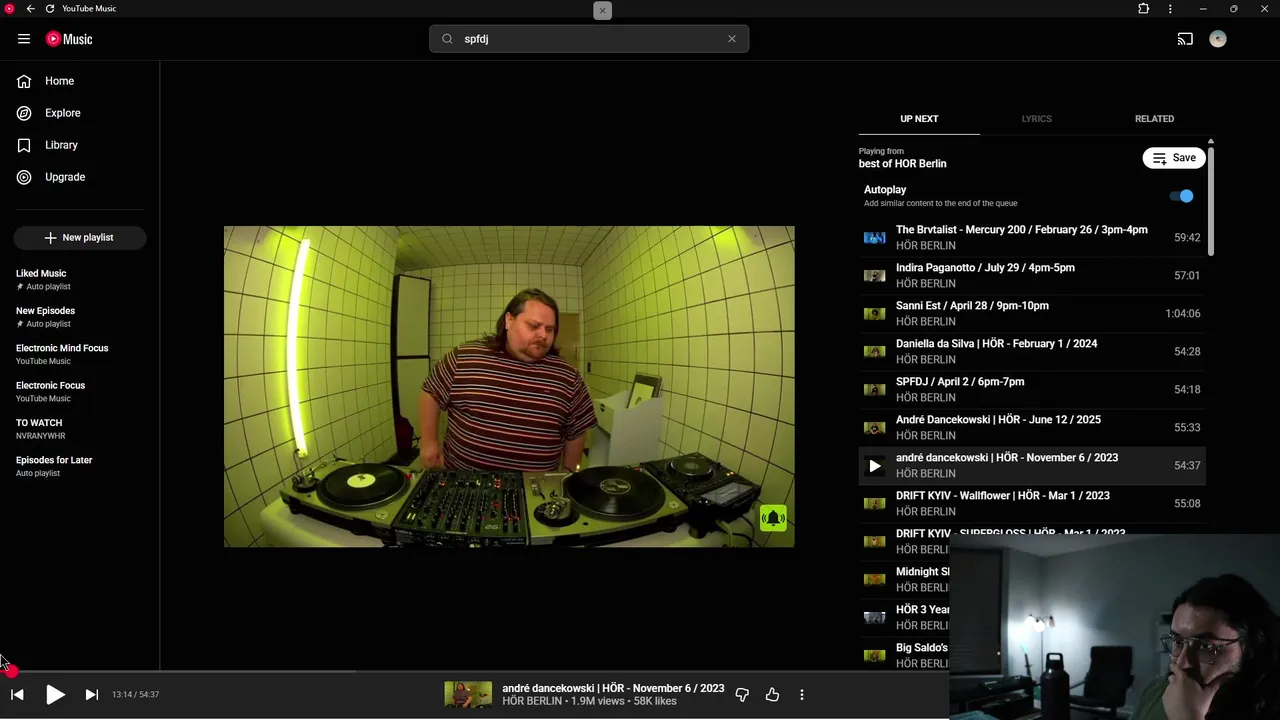Screen dimensions: 1280x720
Task: Create a New playlist
Action: (x=79, y=237)
